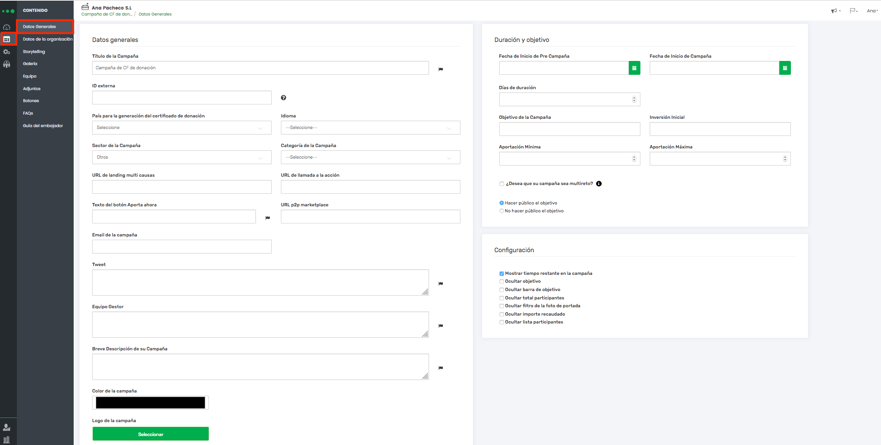Open the settings gears icon in sidebar

(x=7, y=52)
